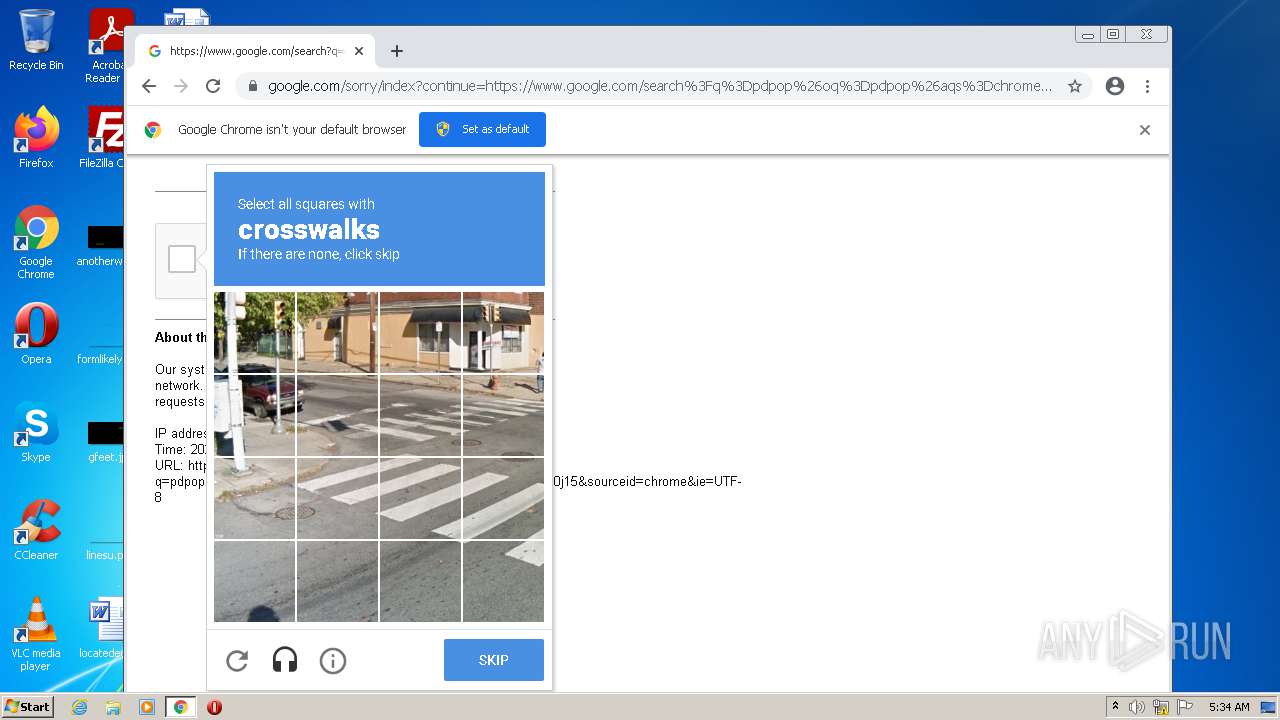Reload the page in Chrome
This screenshot has height=720, width=1280.
[213, 86]
